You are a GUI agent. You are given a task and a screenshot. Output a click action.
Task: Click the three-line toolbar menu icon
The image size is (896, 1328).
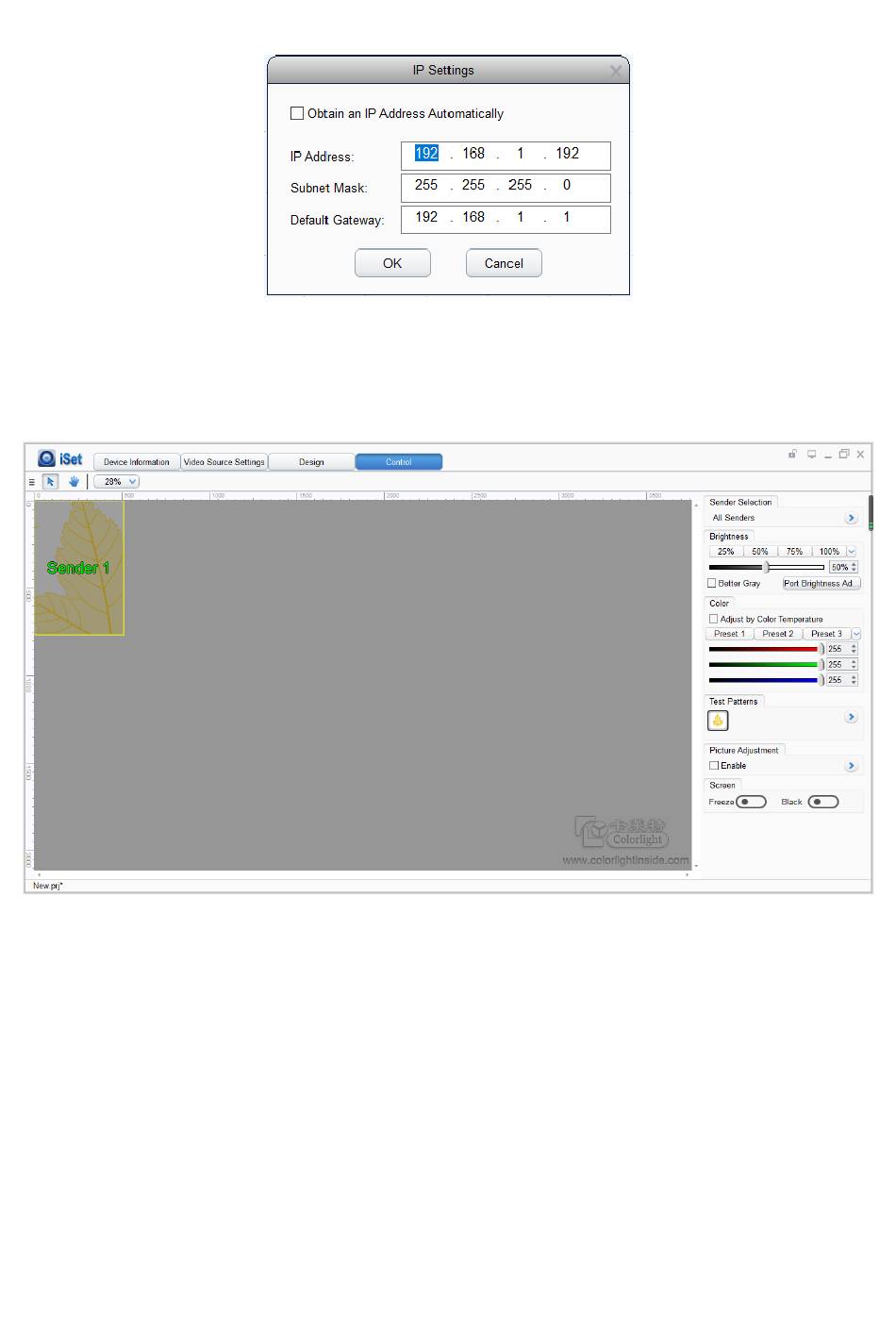31,482
